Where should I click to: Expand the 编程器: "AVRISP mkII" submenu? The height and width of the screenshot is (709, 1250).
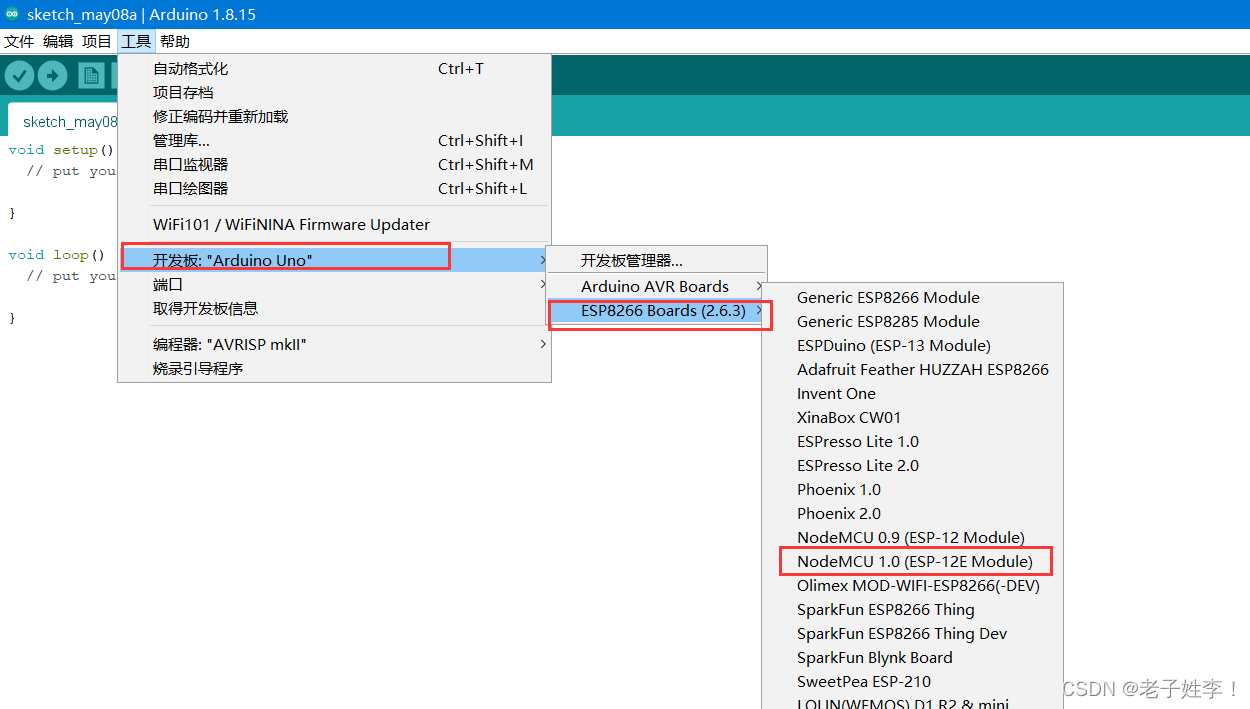(x=334, y=344)
